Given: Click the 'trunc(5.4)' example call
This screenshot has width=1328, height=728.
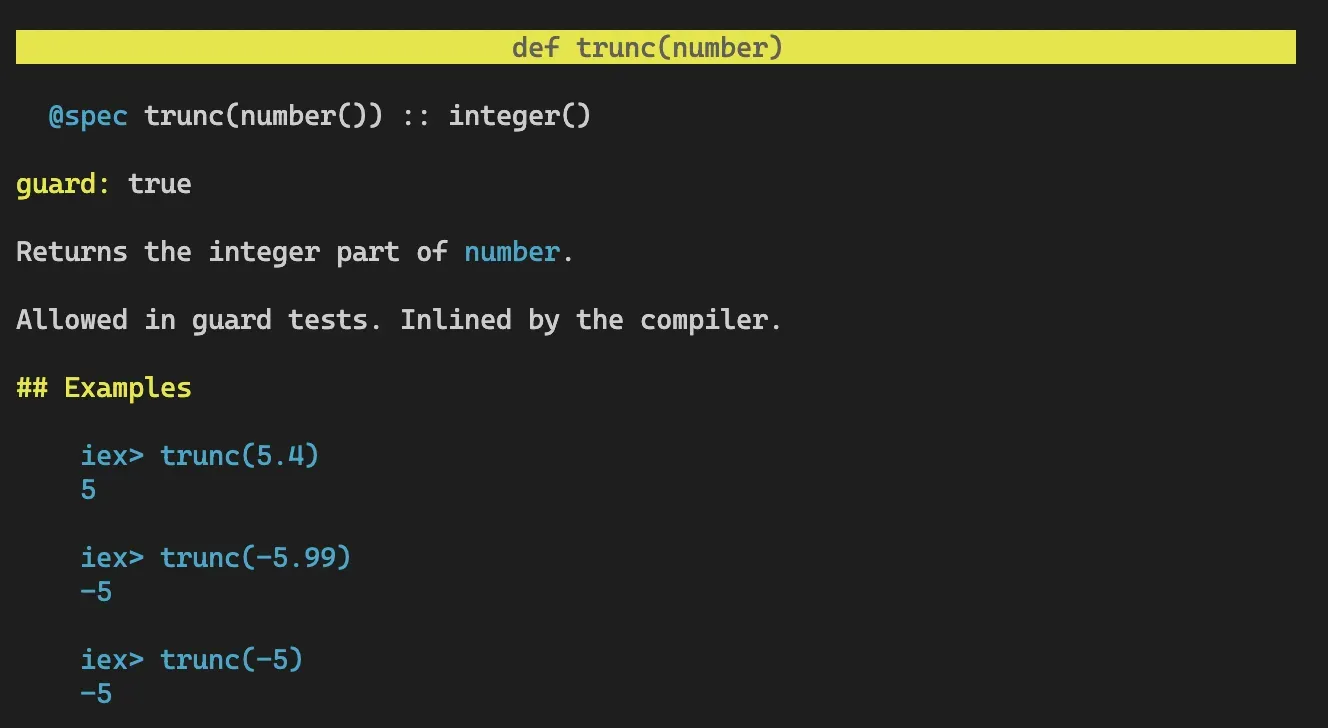Looking at the screenshot, I should (240, 456).
